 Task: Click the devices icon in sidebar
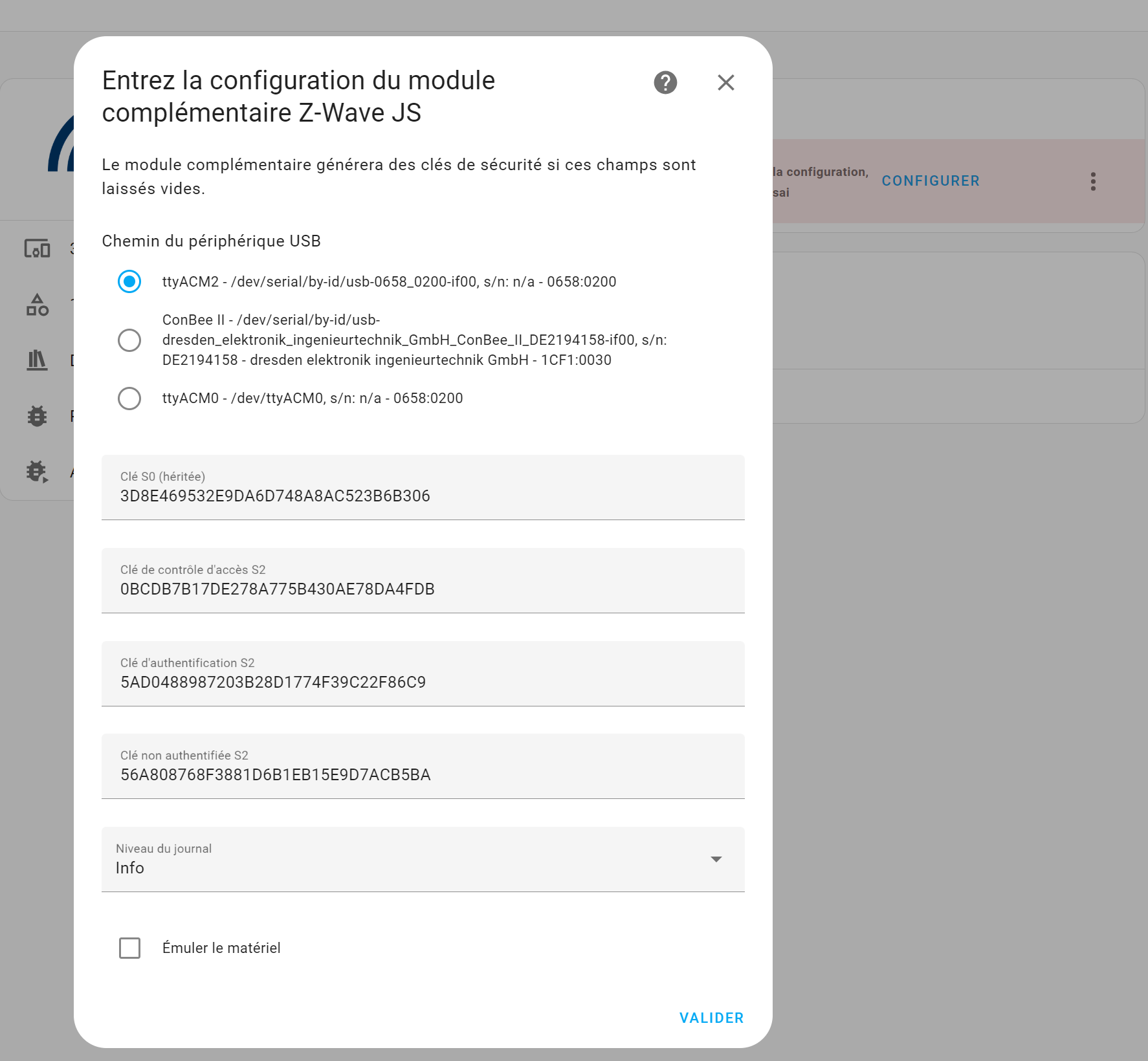(38, 248)
